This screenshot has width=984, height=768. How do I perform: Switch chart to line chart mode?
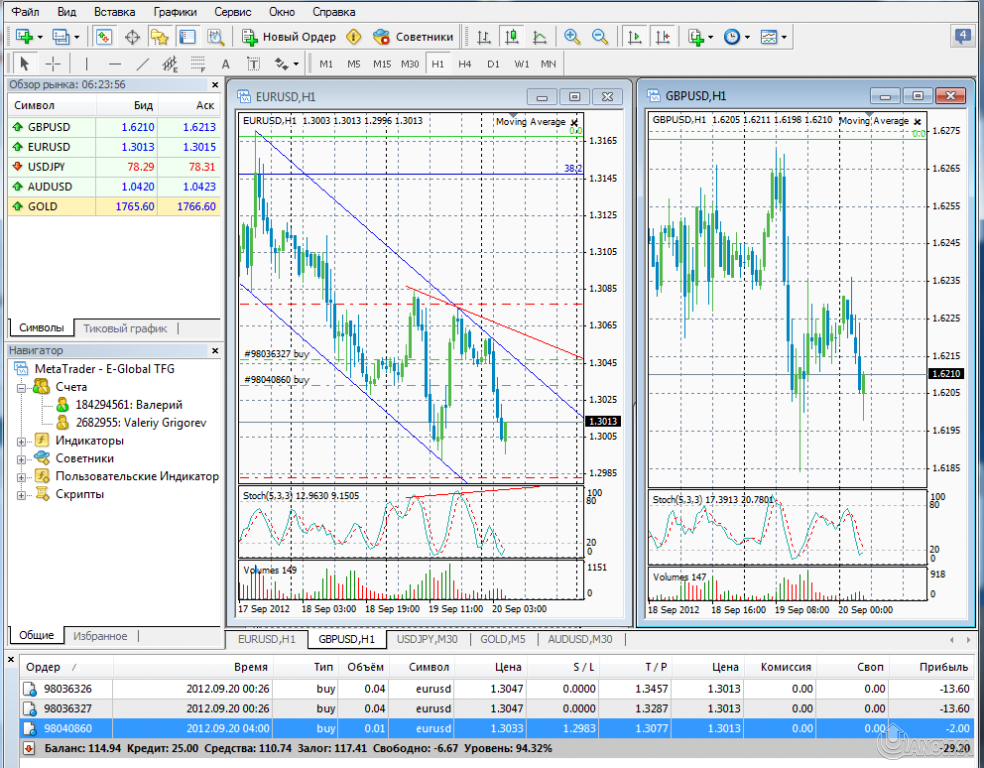pos(538,38)
